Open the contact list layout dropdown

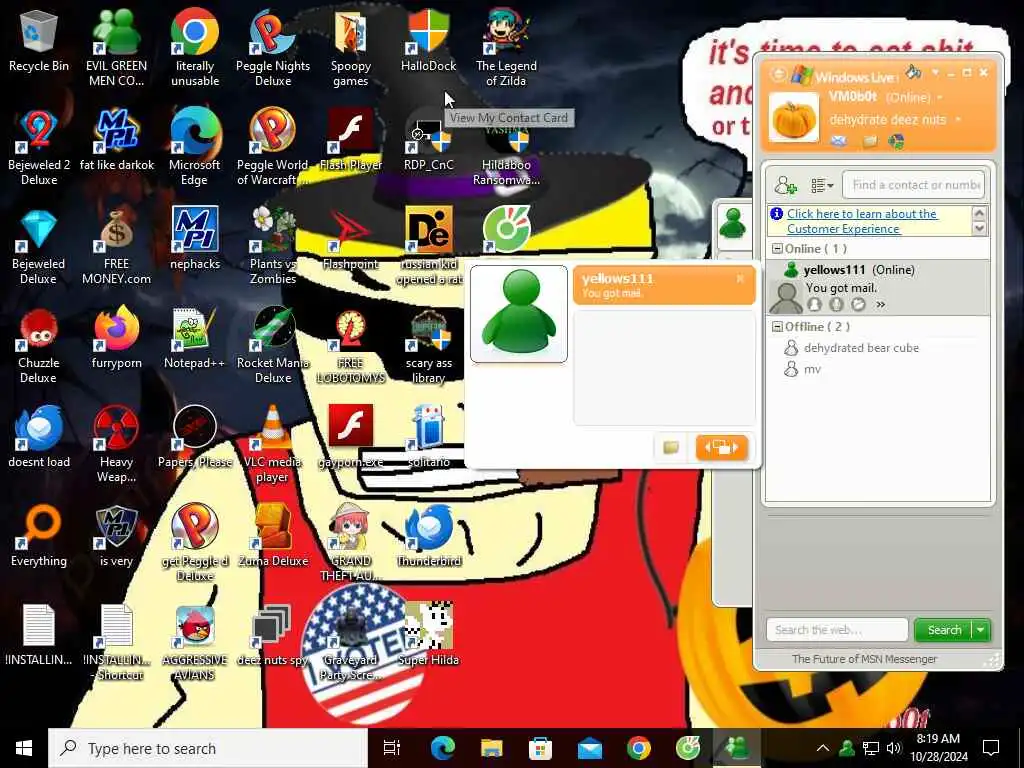822,185
